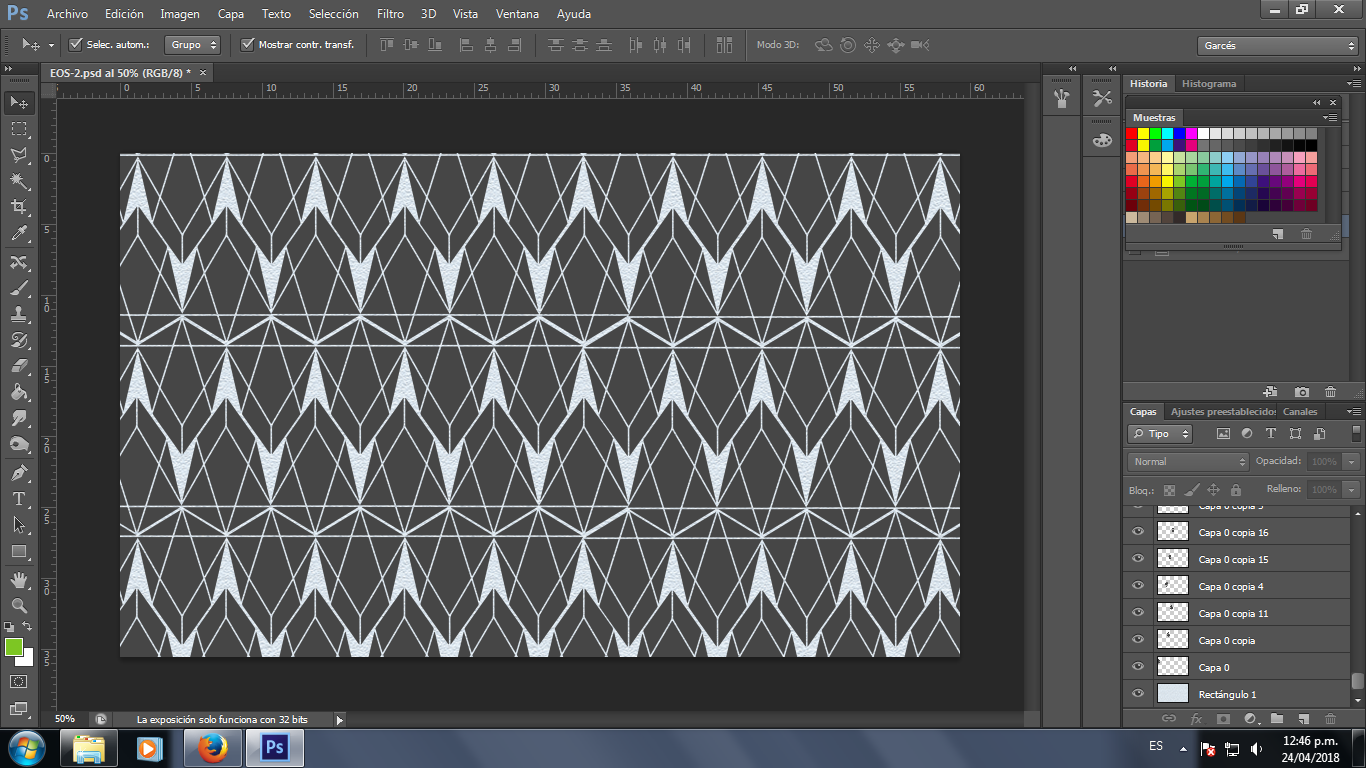This screenshot has width=1366, height=768.
Task: Lock all with padlock icon
Action: [1236, 490]
